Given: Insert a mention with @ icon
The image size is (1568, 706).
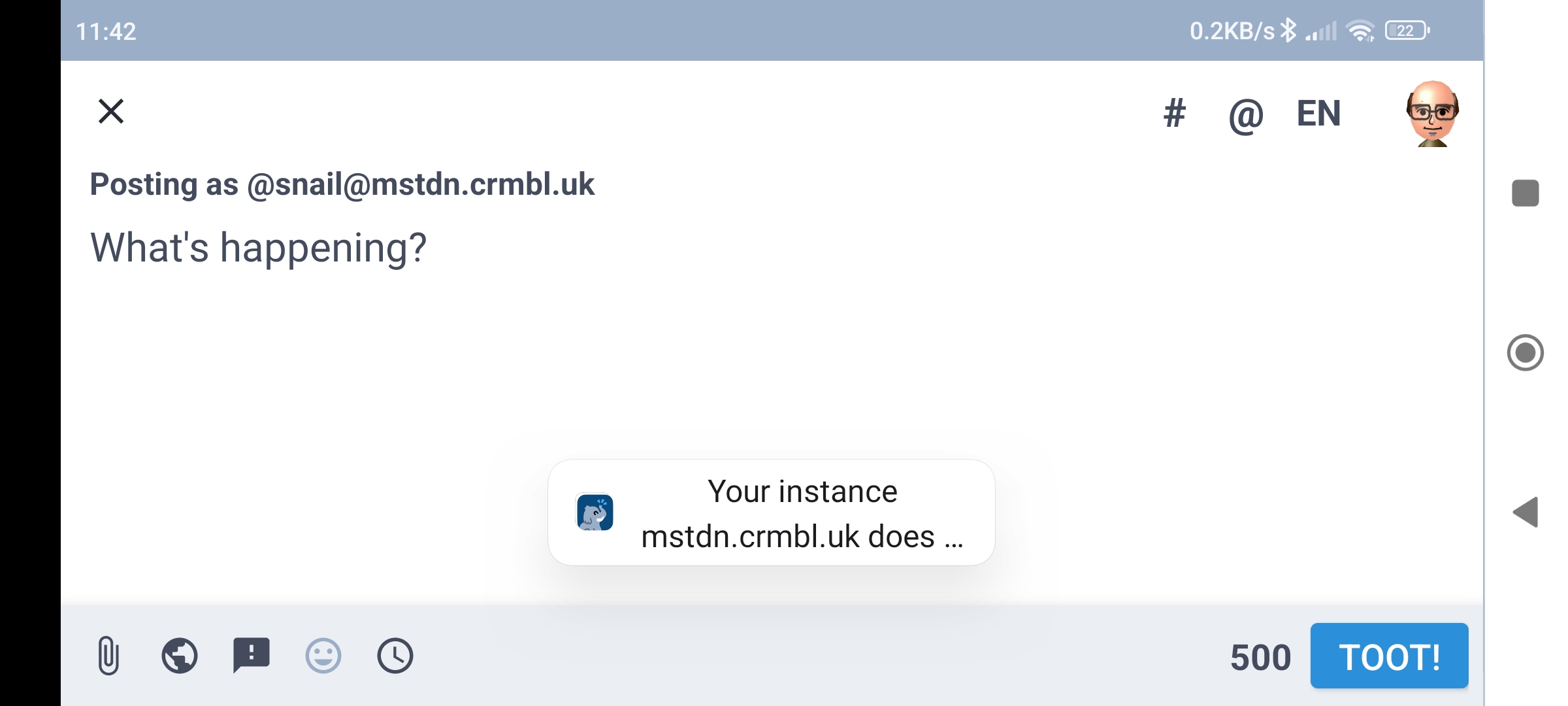Looking at the screenshot, I should (1245, 116).
